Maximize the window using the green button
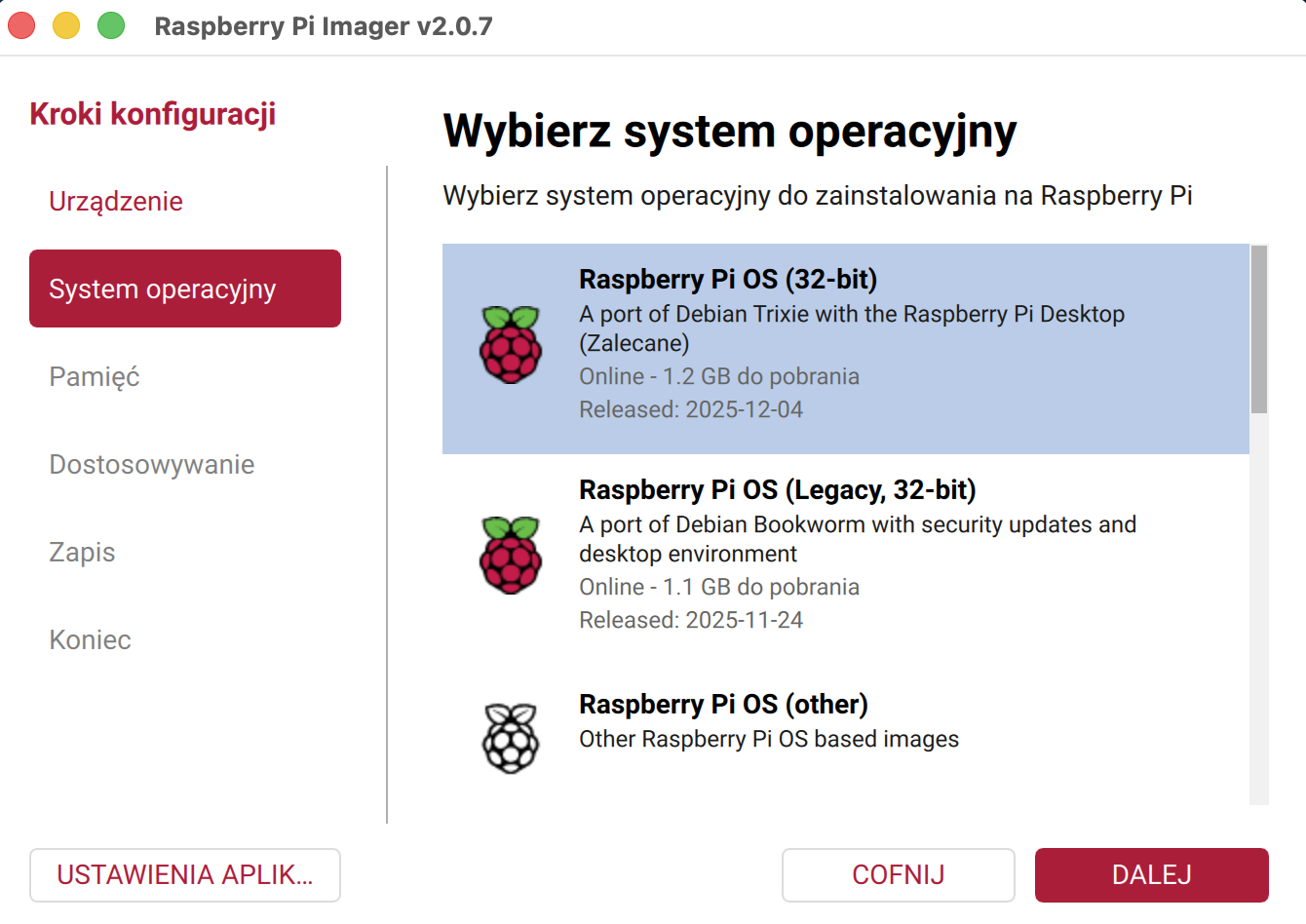 coord(111,26)
